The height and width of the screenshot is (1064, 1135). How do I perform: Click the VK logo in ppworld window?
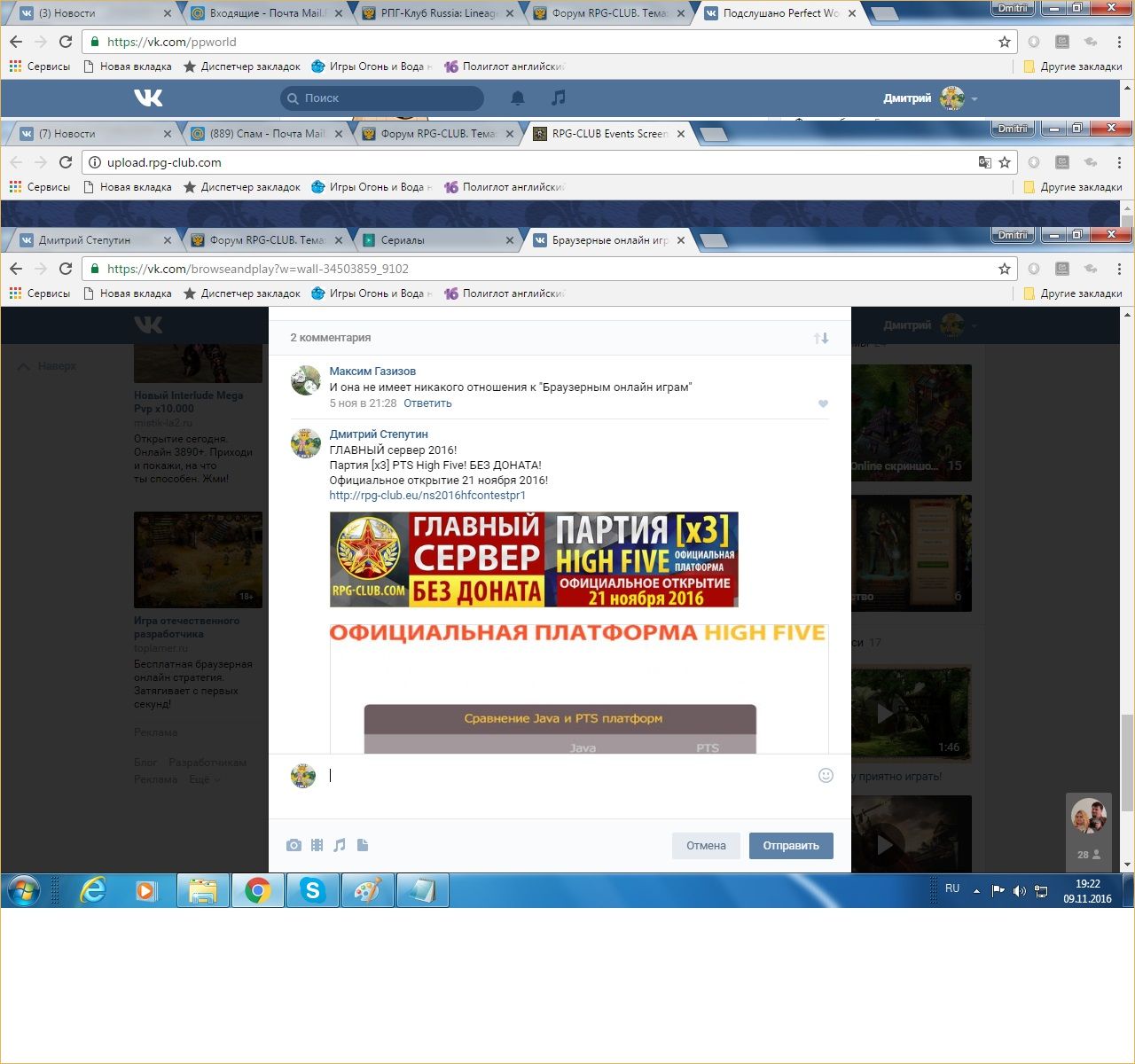tap(148, 98)
